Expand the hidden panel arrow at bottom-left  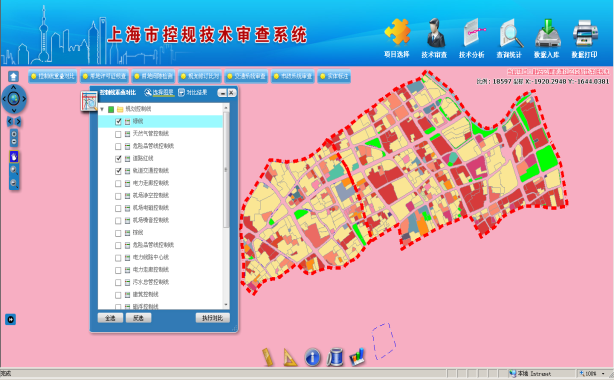coord(11,319)
